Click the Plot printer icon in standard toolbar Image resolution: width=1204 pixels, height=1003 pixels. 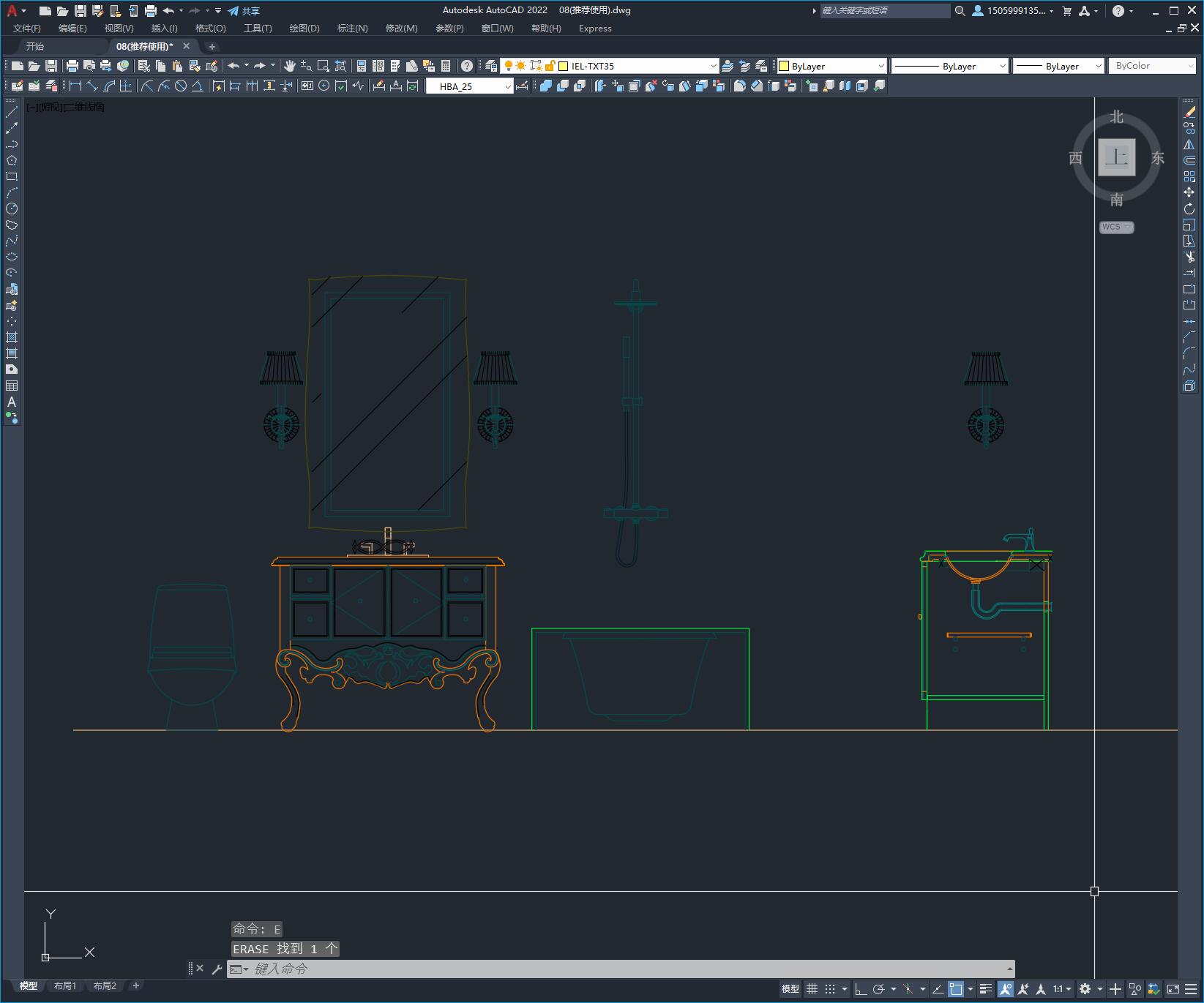[x=72, y=66]
